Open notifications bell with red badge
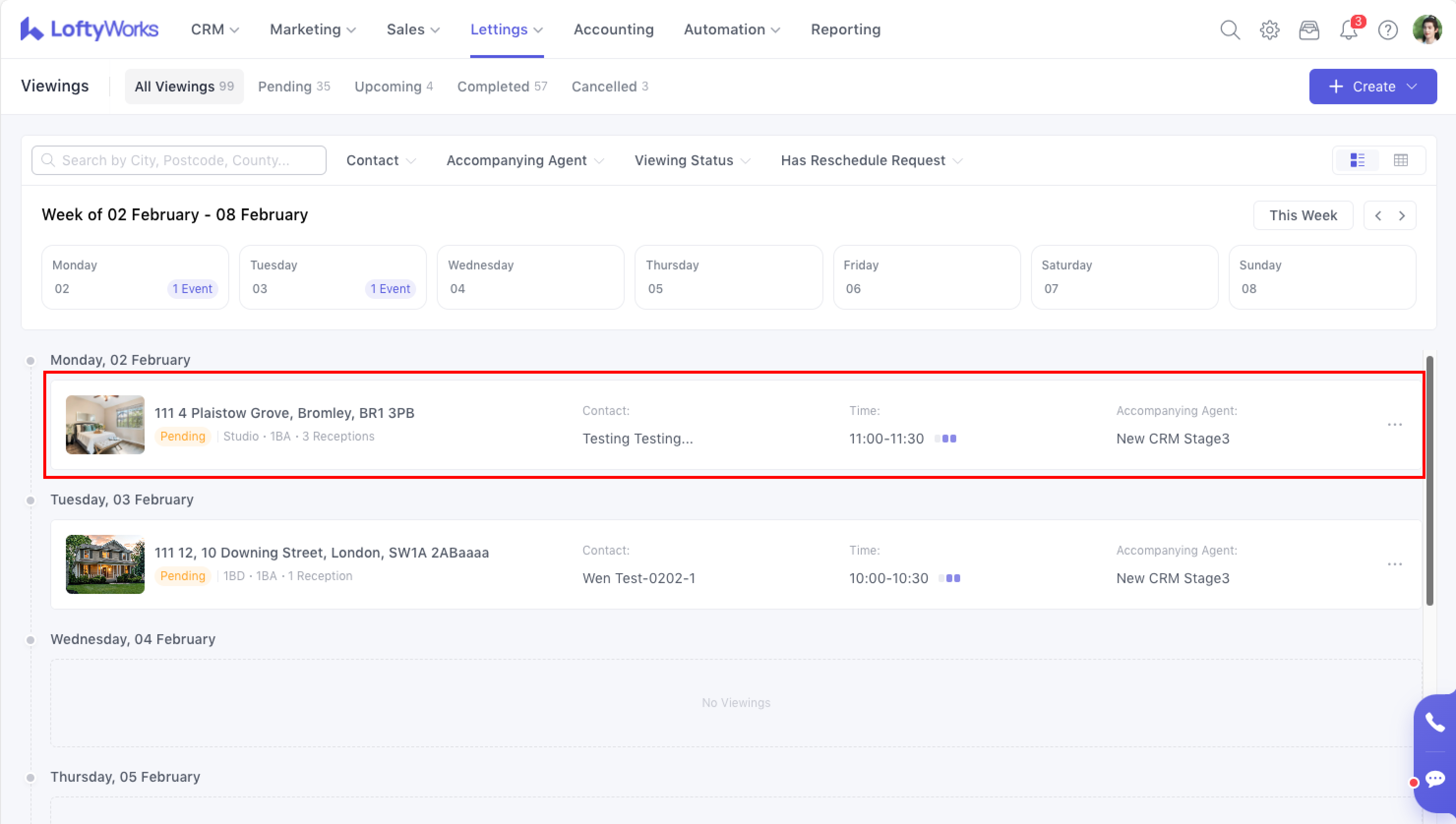The width and height of the screenshot is (1456, 824). click(x=1348, y=29)
